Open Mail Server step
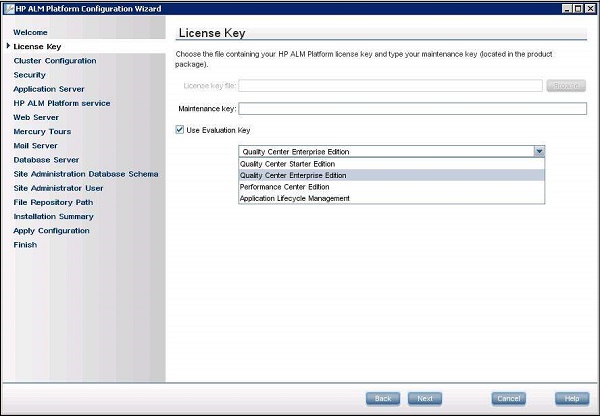Screen dimensions: 600x416 pyautogui.click(x=35, y=146)
